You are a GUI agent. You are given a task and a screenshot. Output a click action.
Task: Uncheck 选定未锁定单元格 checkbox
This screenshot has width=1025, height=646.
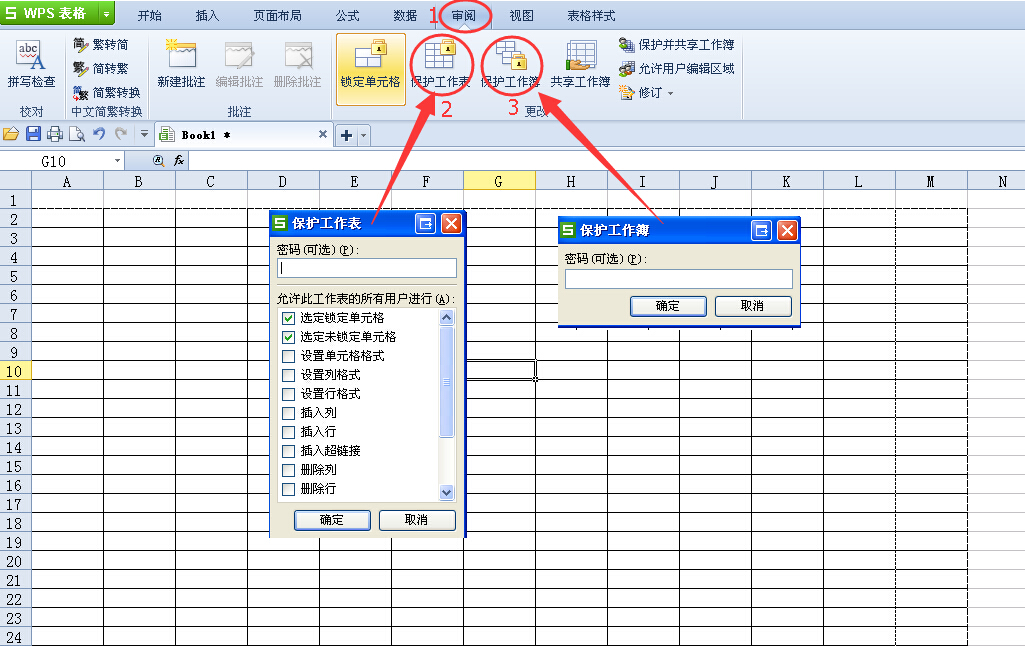288,337
